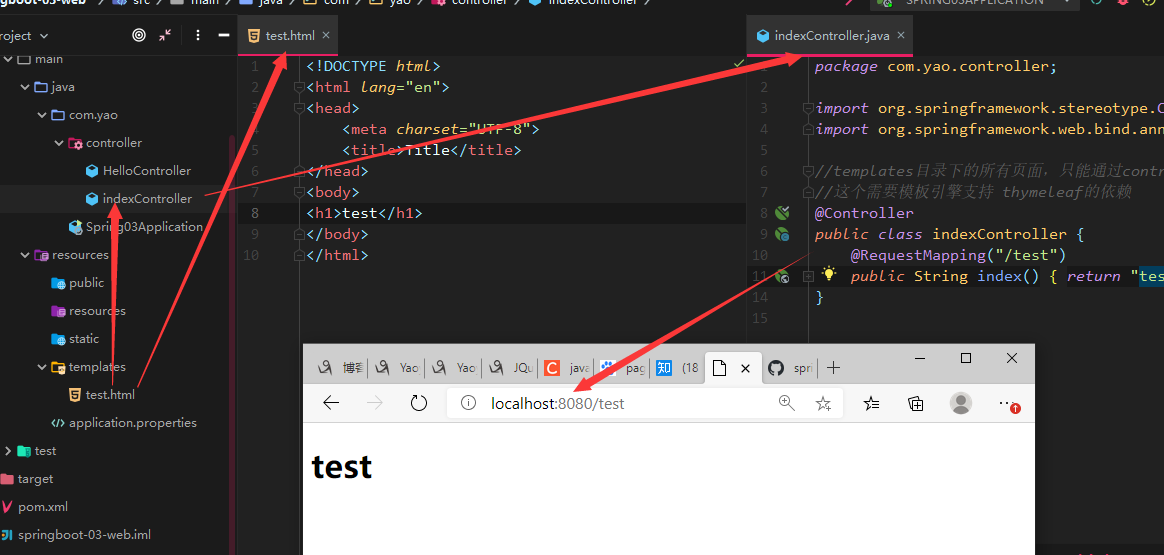Click the green checkmark inspection indicator in test.html
1164x555 pixels.
738,65
